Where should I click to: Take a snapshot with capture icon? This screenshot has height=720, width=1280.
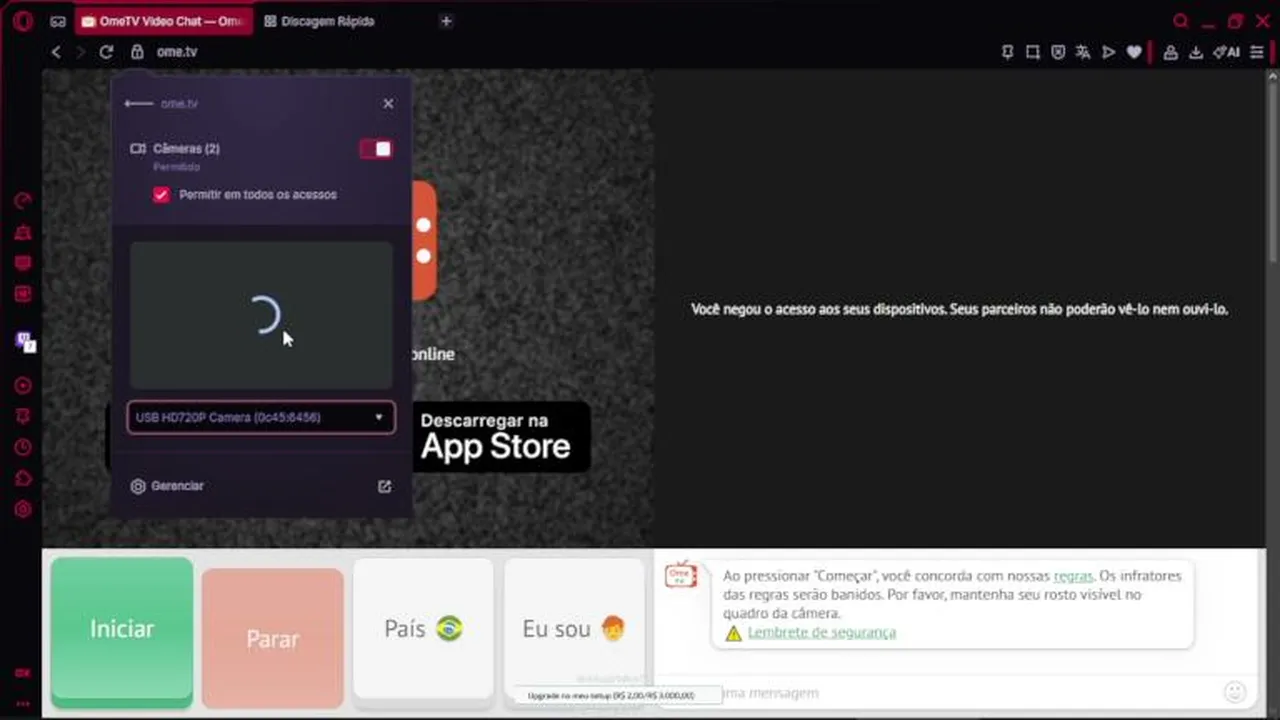1033,52
